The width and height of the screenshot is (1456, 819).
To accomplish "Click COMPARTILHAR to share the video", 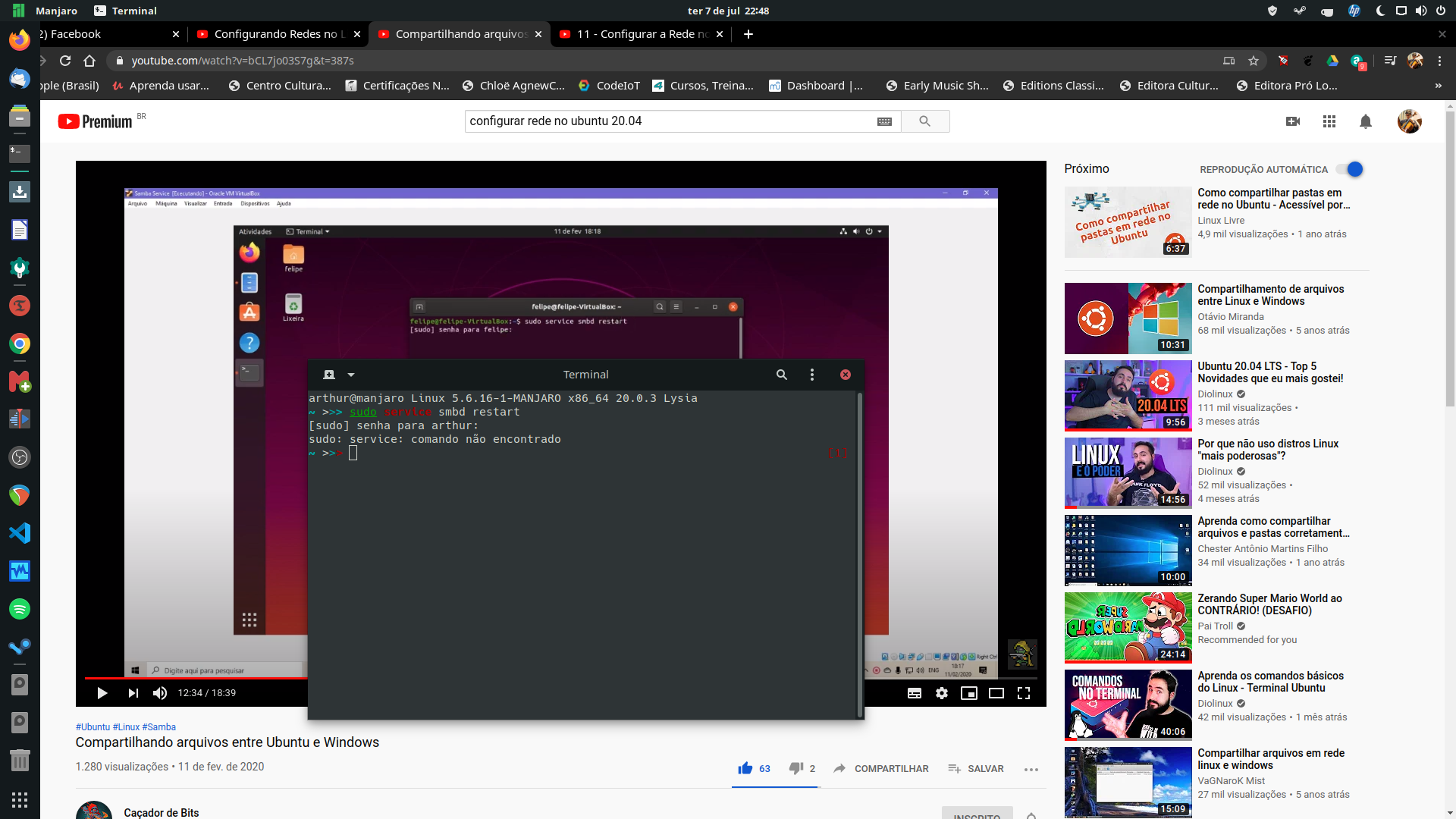I will coord(880,768).
